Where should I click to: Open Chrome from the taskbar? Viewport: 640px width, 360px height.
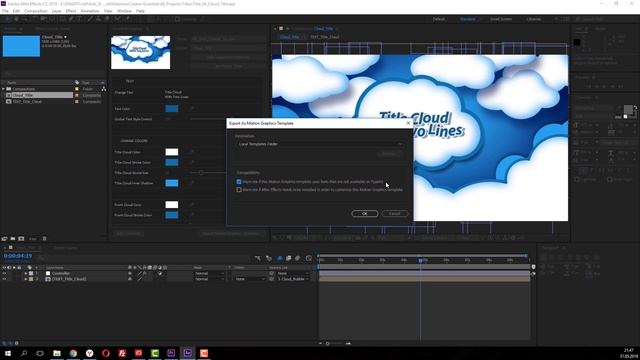73,353
